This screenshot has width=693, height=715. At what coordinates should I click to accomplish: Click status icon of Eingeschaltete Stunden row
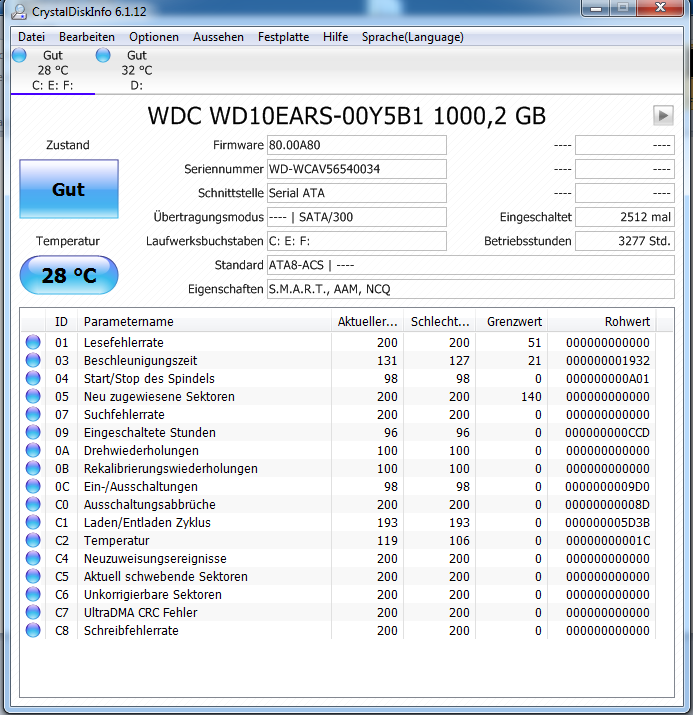point(33,432)
